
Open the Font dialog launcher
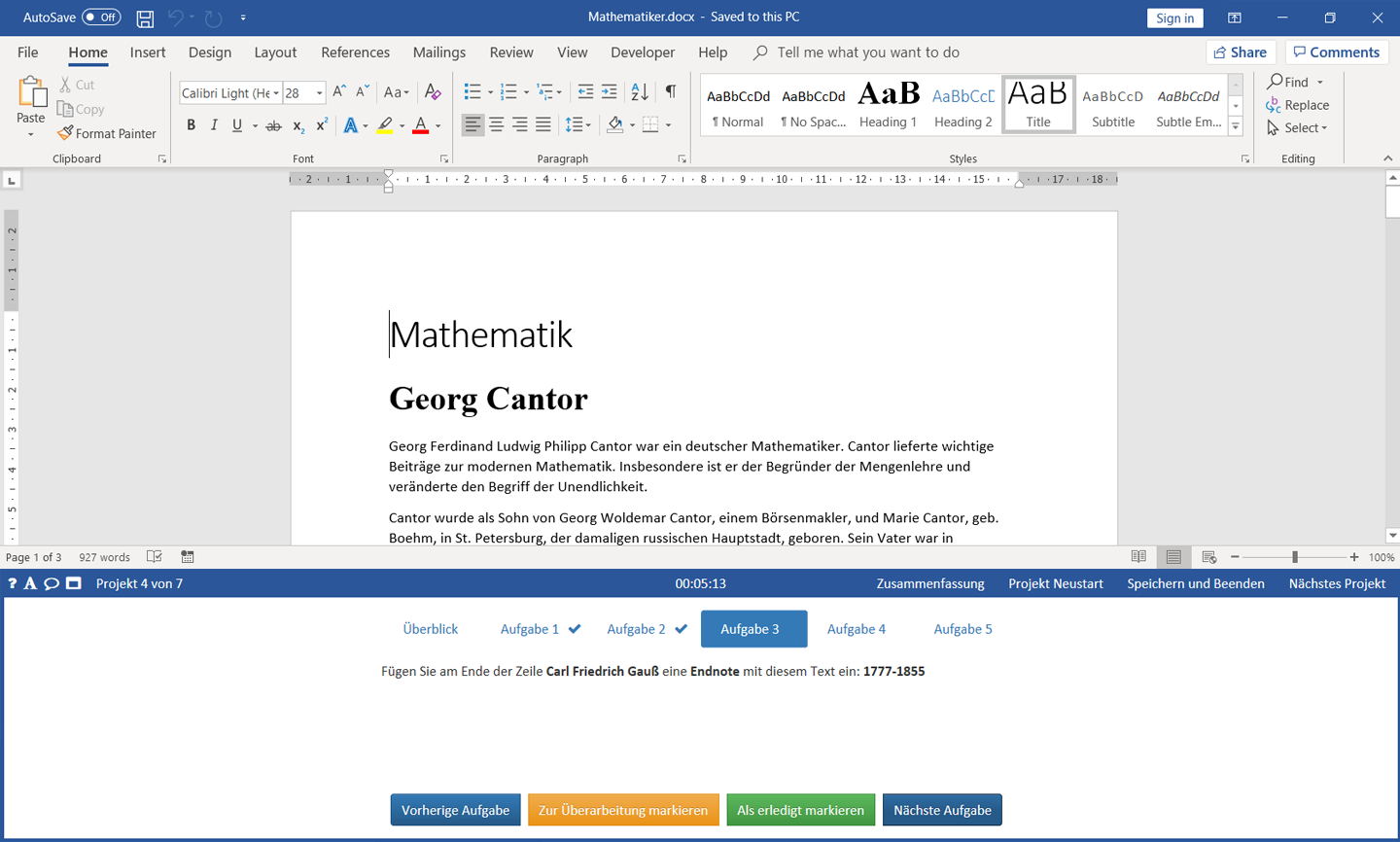[x=444, y=158]
